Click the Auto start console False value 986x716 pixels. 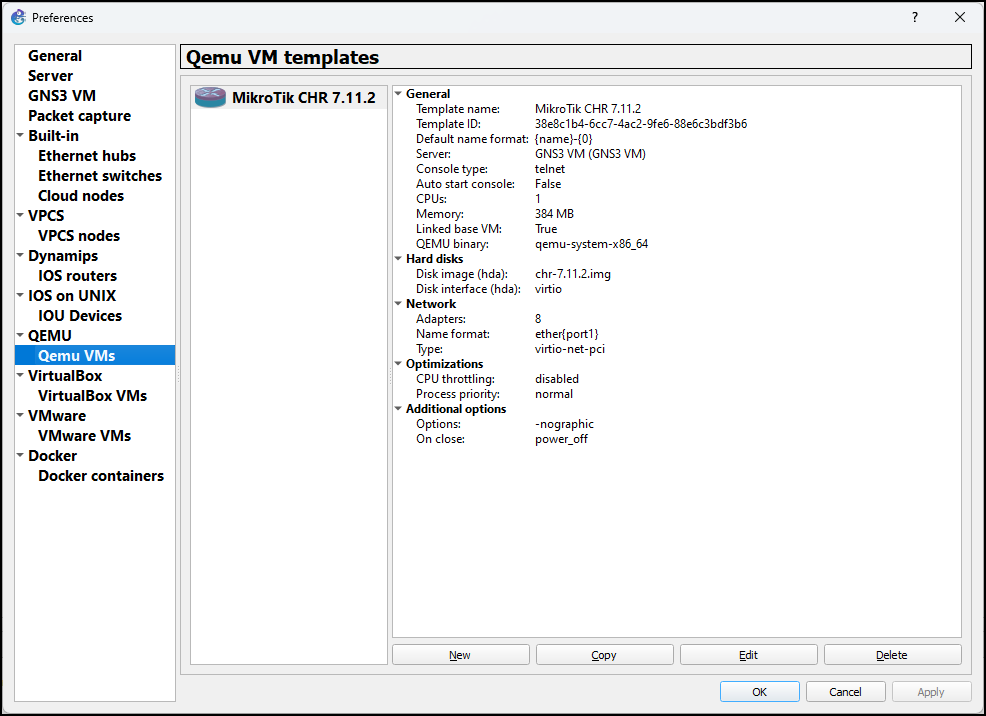point(548,184)
